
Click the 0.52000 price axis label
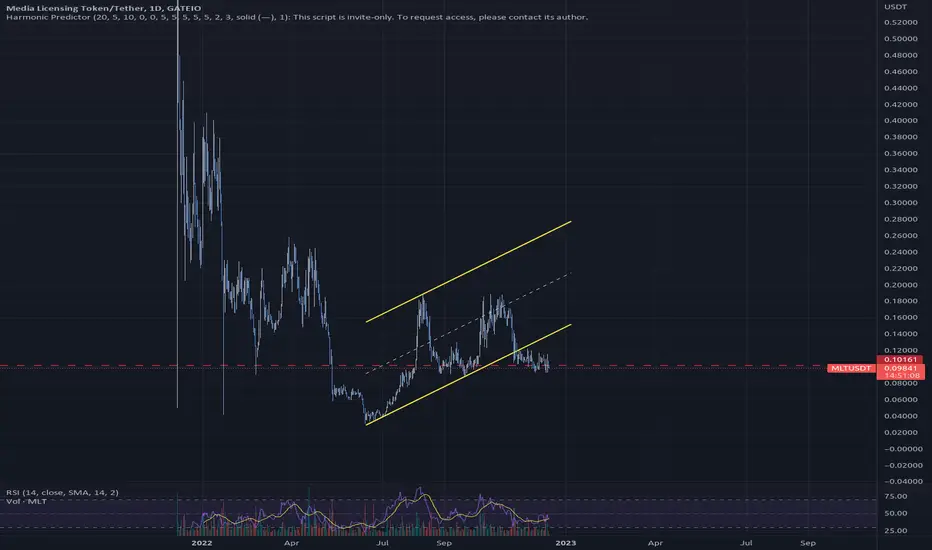[x=900, y=23]
